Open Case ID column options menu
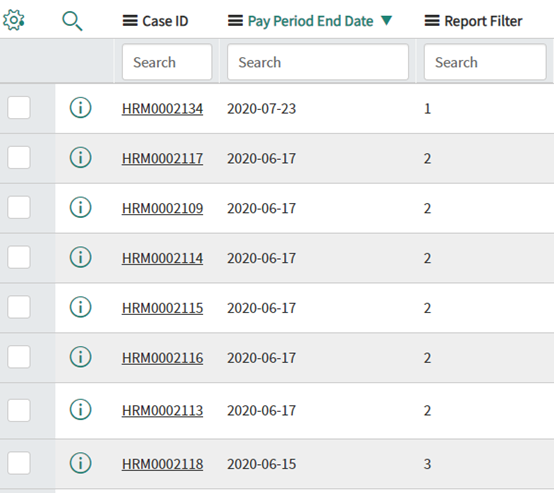554x493 pixels. (x=130, y=21)
